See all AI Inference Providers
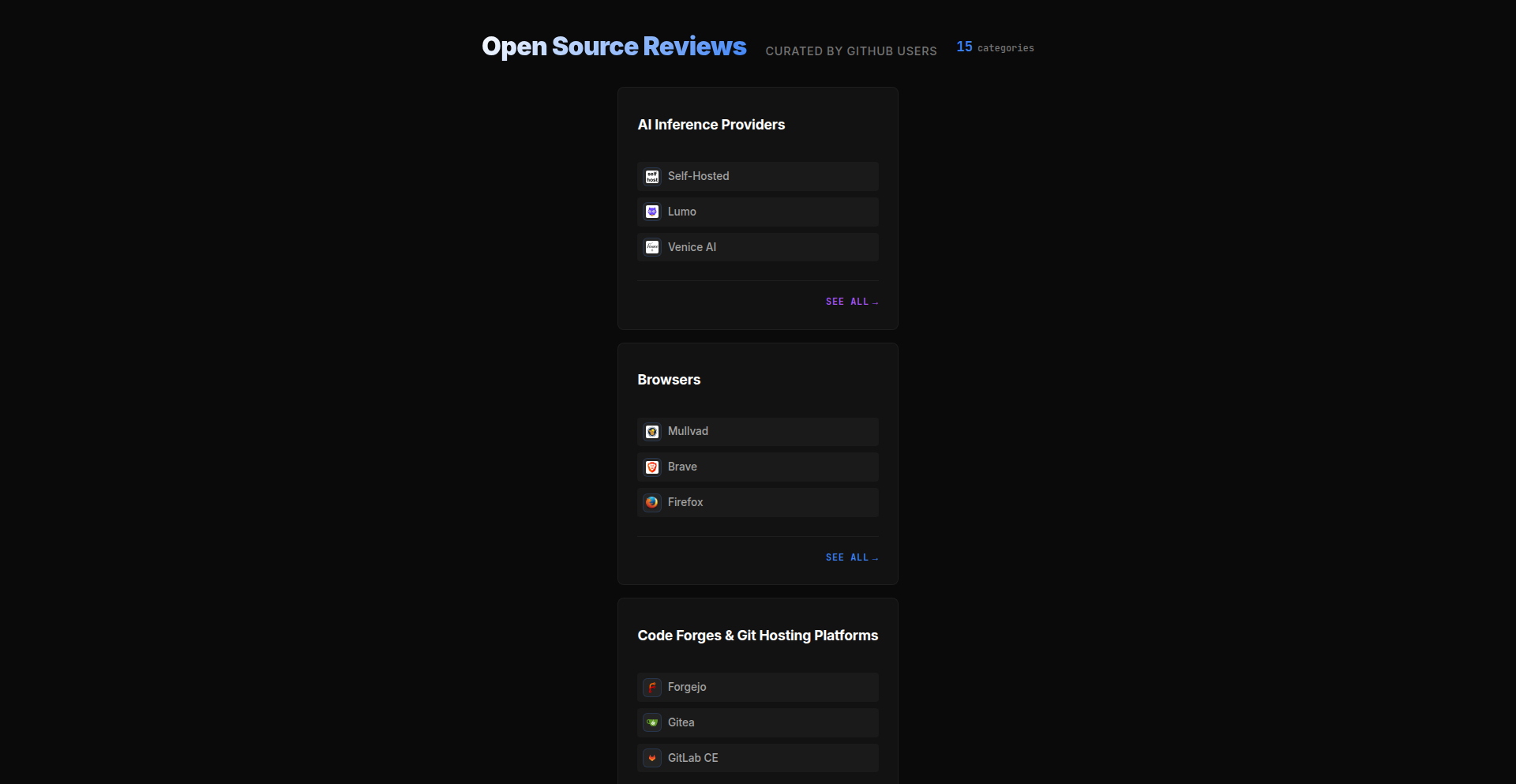The height and width of the screenshot is (784, 1516). click(x=852, y=302)
